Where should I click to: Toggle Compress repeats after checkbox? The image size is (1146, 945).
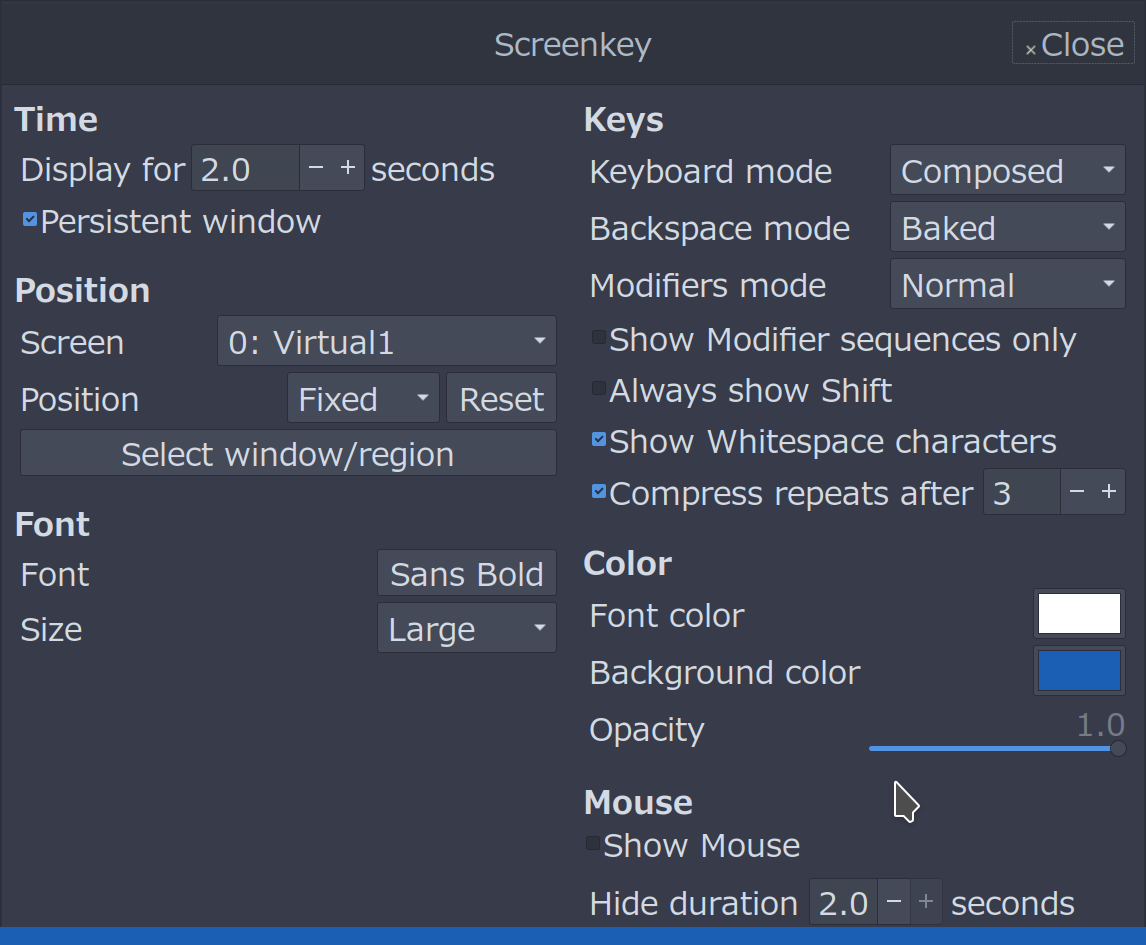(599, 491)
